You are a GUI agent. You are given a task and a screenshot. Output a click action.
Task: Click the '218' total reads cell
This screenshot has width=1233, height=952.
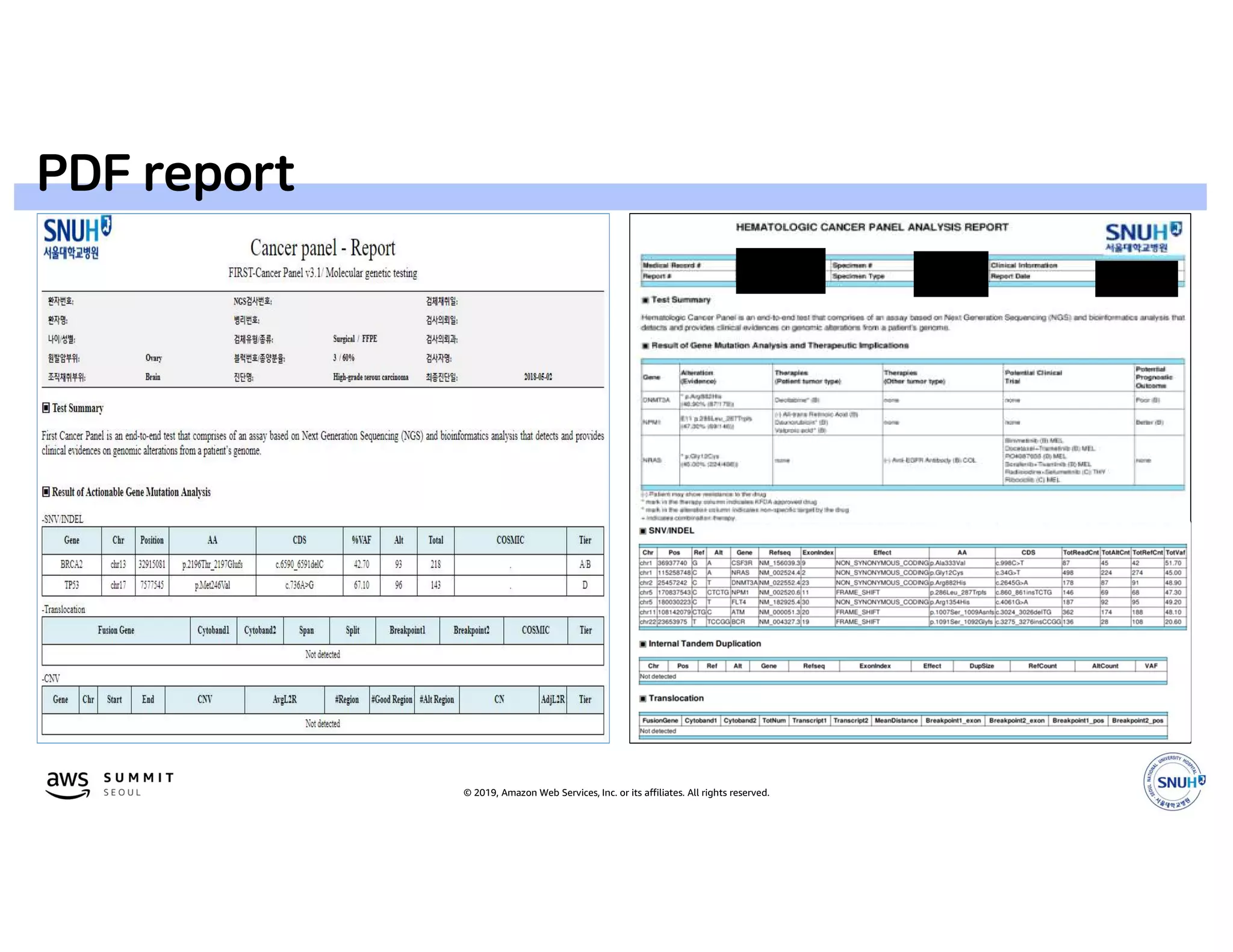(435, 564)
